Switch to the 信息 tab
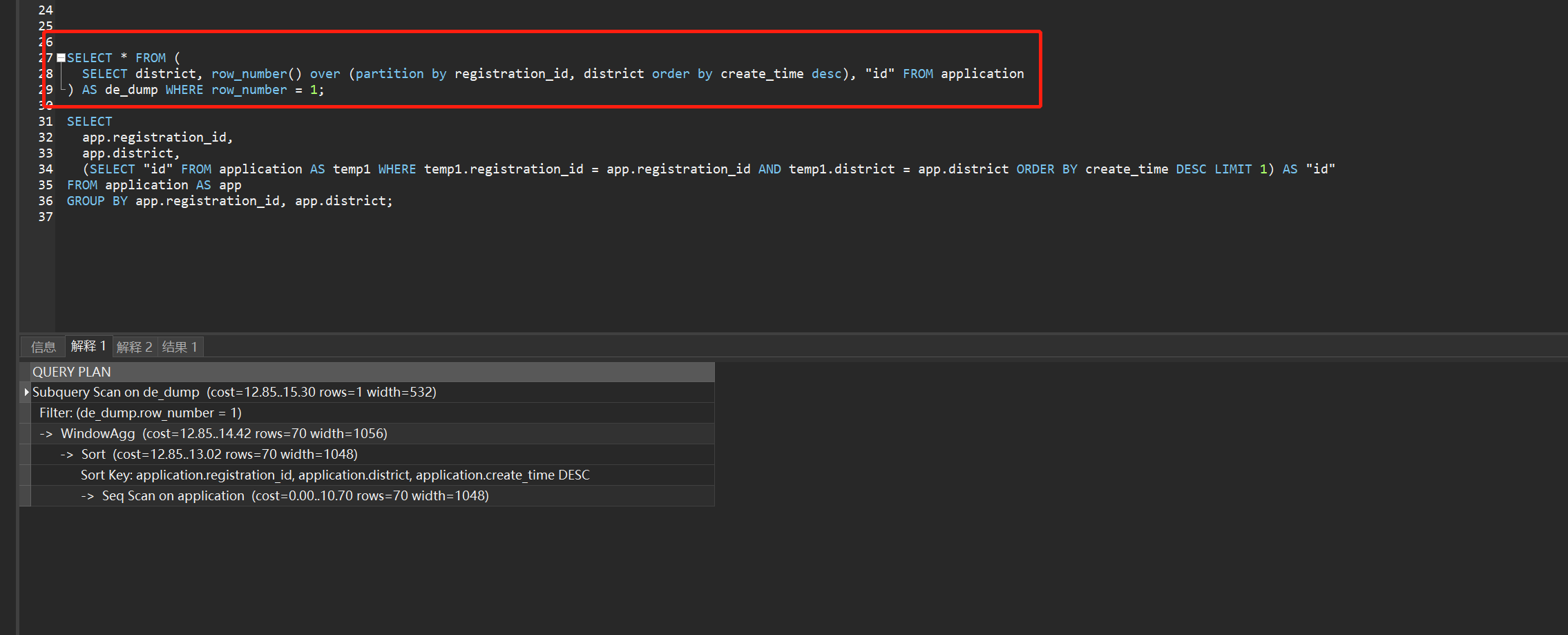1568x635 pixels. [43, 347]
